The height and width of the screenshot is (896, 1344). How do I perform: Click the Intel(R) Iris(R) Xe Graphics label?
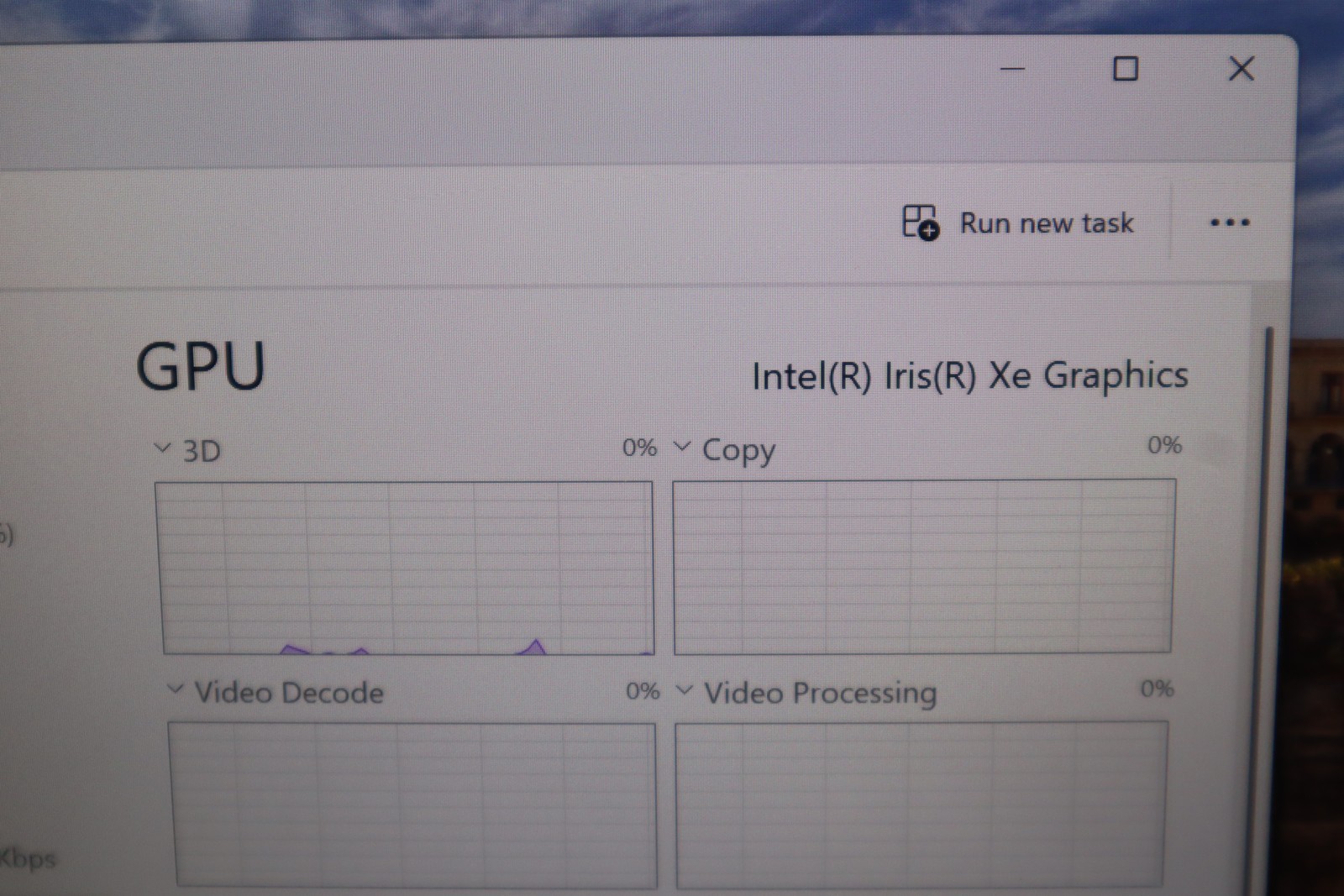[x=970, y=375]
